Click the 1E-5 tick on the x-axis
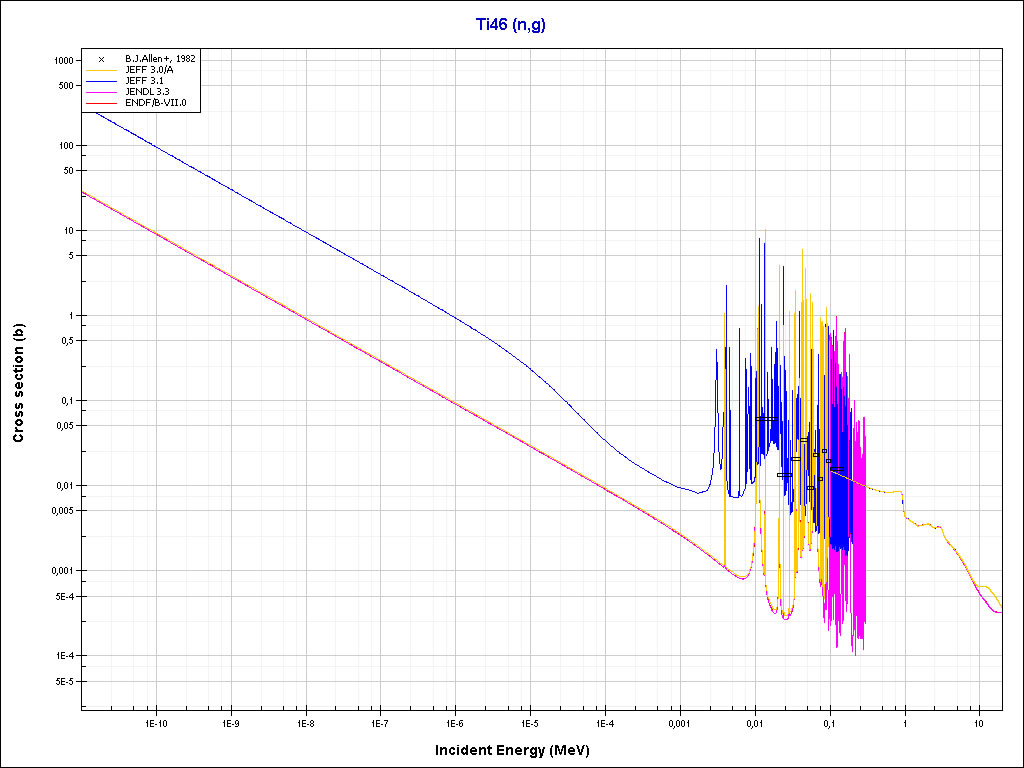Screen dimensions: 1024x768 530,722
